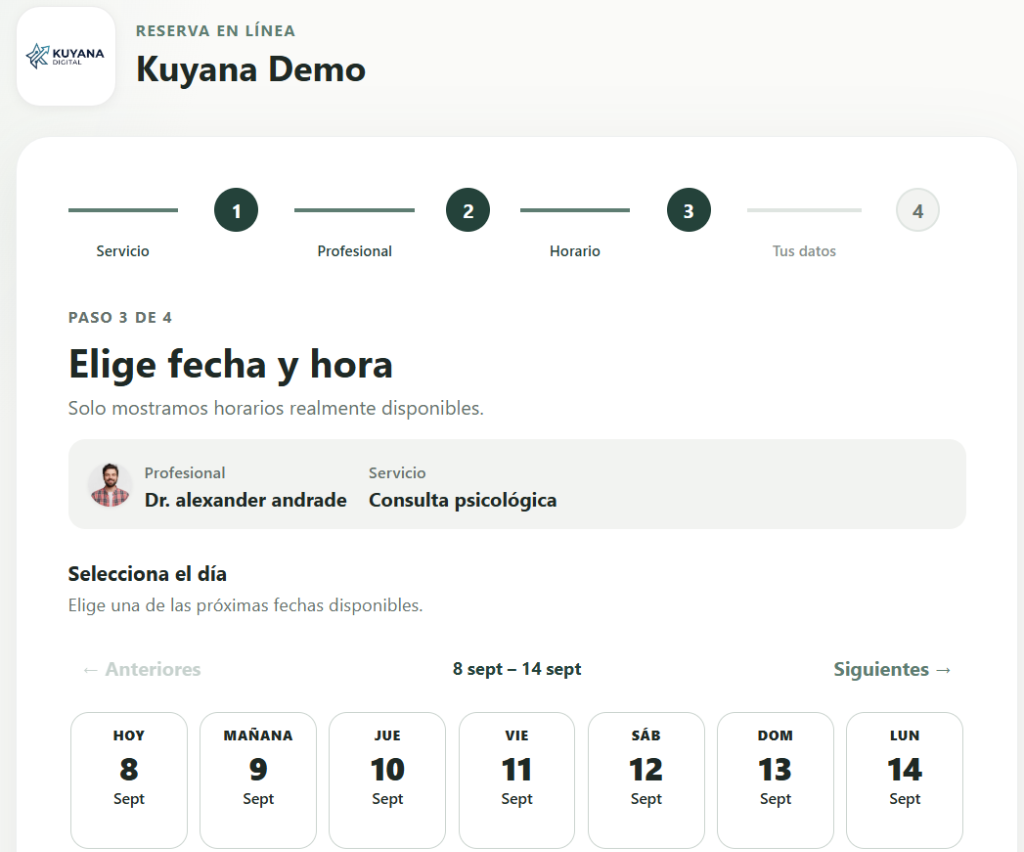Go to step 1 circle

[236, 210]
